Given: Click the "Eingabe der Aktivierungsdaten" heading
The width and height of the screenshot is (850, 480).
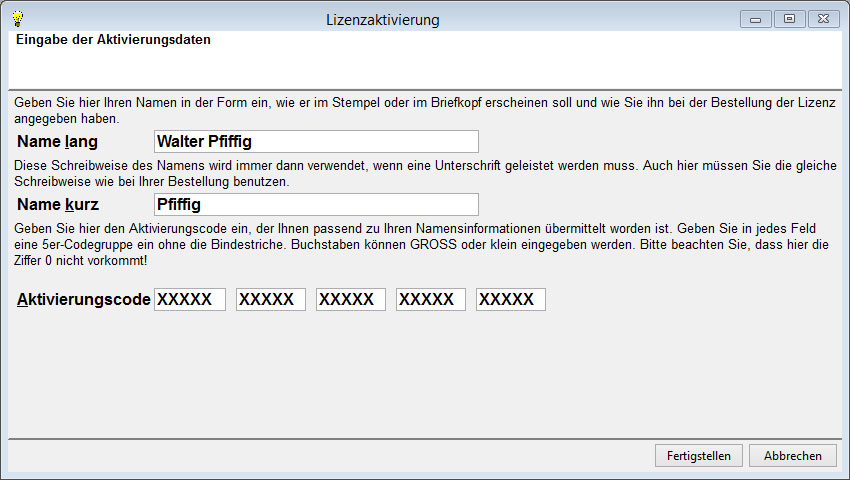Looking at the screenshot, I should 113,41.
